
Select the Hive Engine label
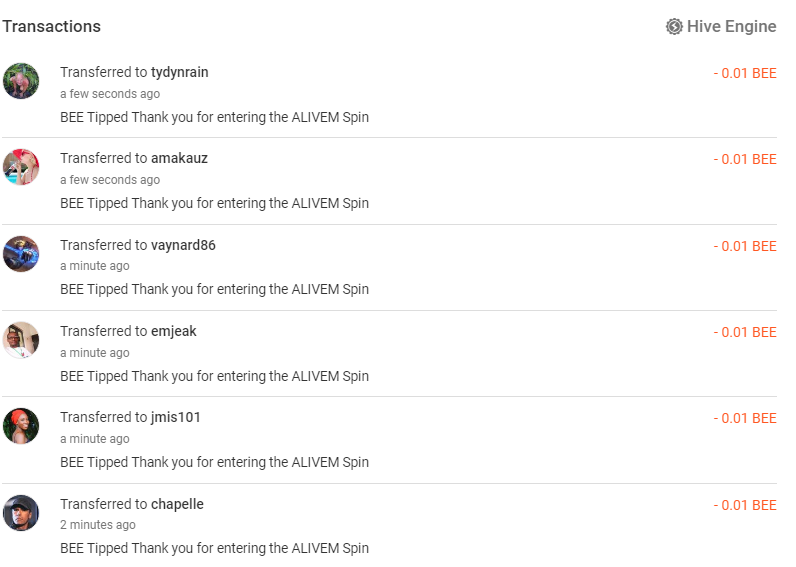pos(732,26)
